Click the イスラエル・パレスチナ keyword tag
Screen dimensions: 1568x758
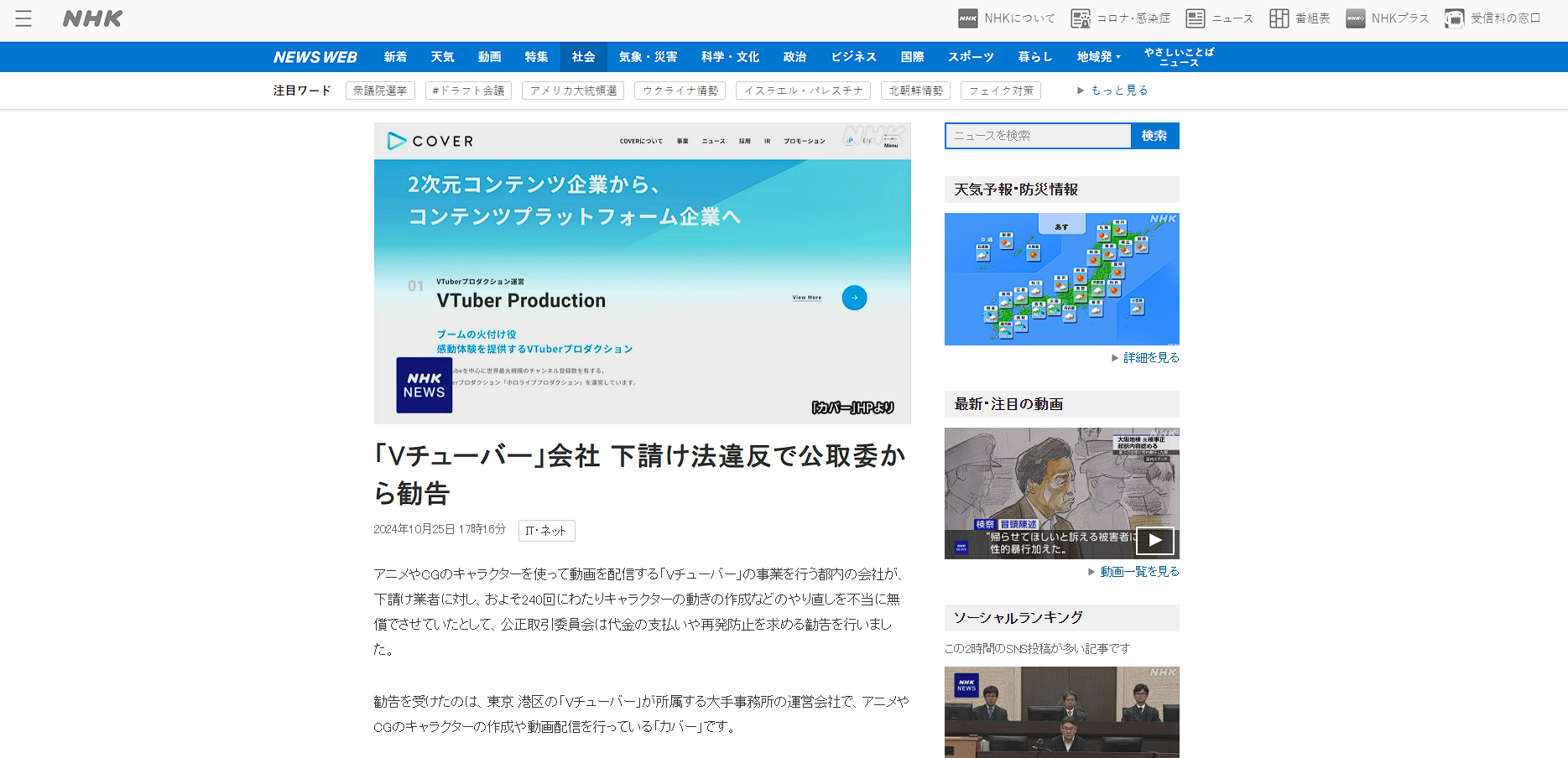click(803, 91)
